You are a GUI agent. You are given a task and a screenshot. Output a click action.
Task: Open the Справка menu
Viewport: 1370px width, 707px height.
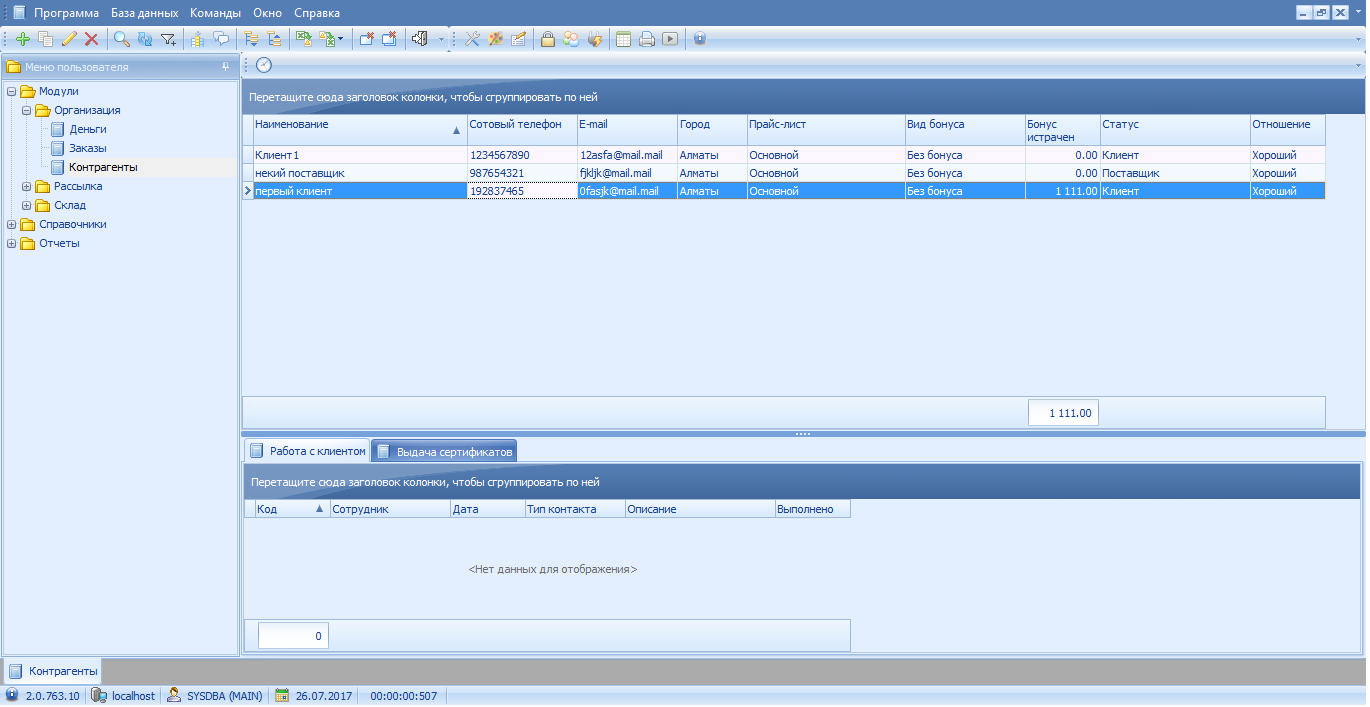(317, 13)
